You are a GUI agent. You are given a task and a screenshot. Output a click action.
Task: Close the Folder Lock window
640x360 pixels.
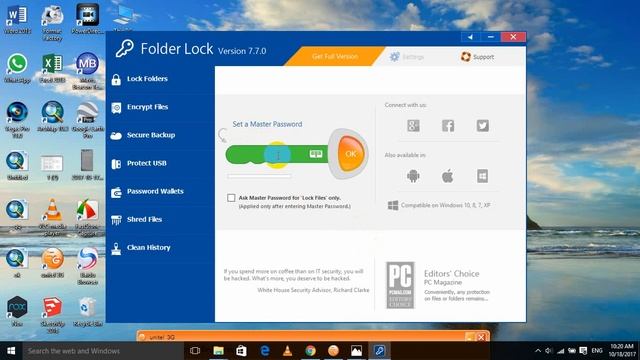tap(513, 37)
